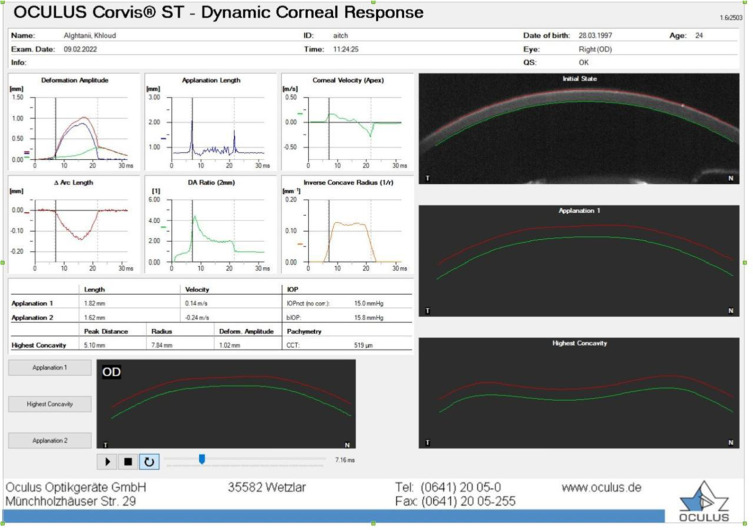The height and width of the screenshot is (530, 753).
Task: Select the Applanation 1 button
Action: point(50,368)
